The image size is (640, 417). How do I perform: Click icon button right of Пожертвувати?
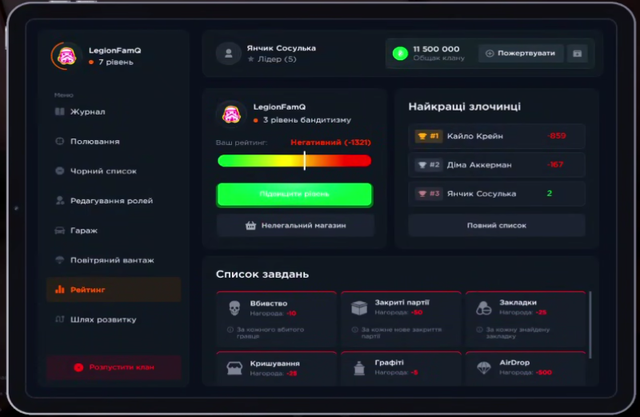577,53
